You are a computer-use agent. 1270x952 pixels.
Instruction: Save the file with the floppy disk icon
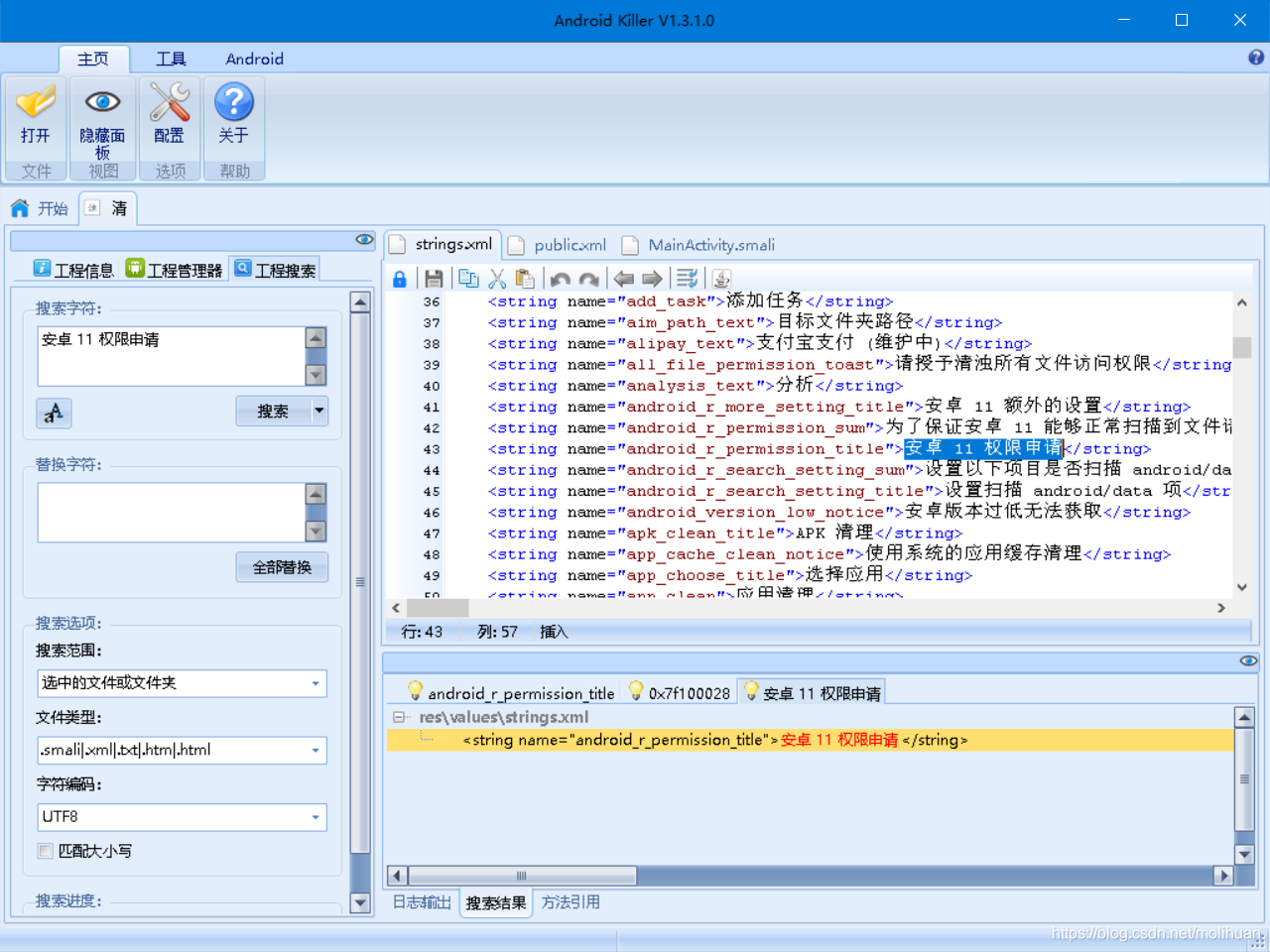point(434,280)
